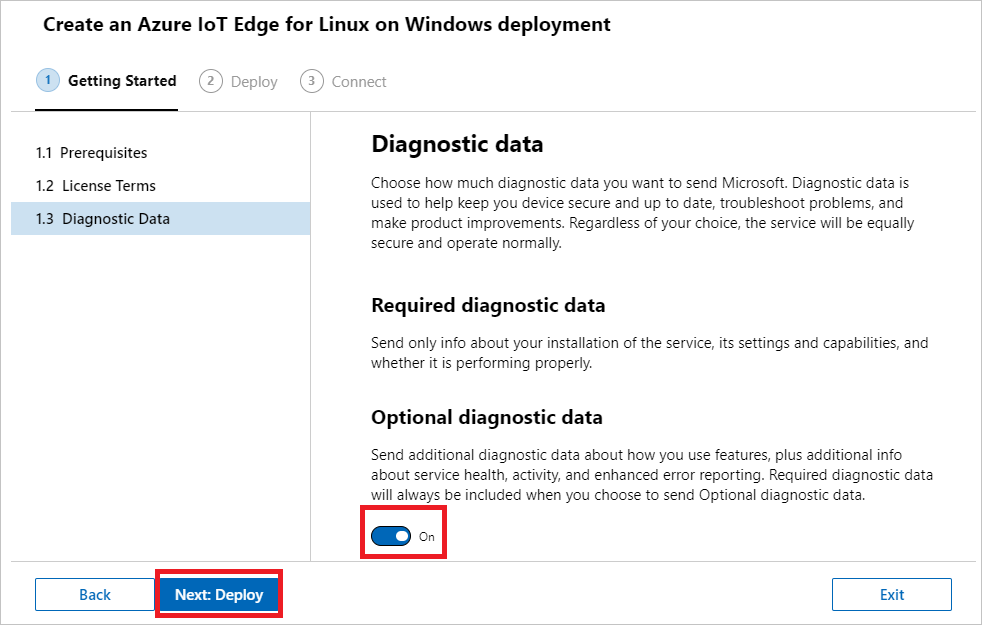Click the paragraph starting "Choose how much diagnostic data"

pyautogui.click(x=645, y=213)
